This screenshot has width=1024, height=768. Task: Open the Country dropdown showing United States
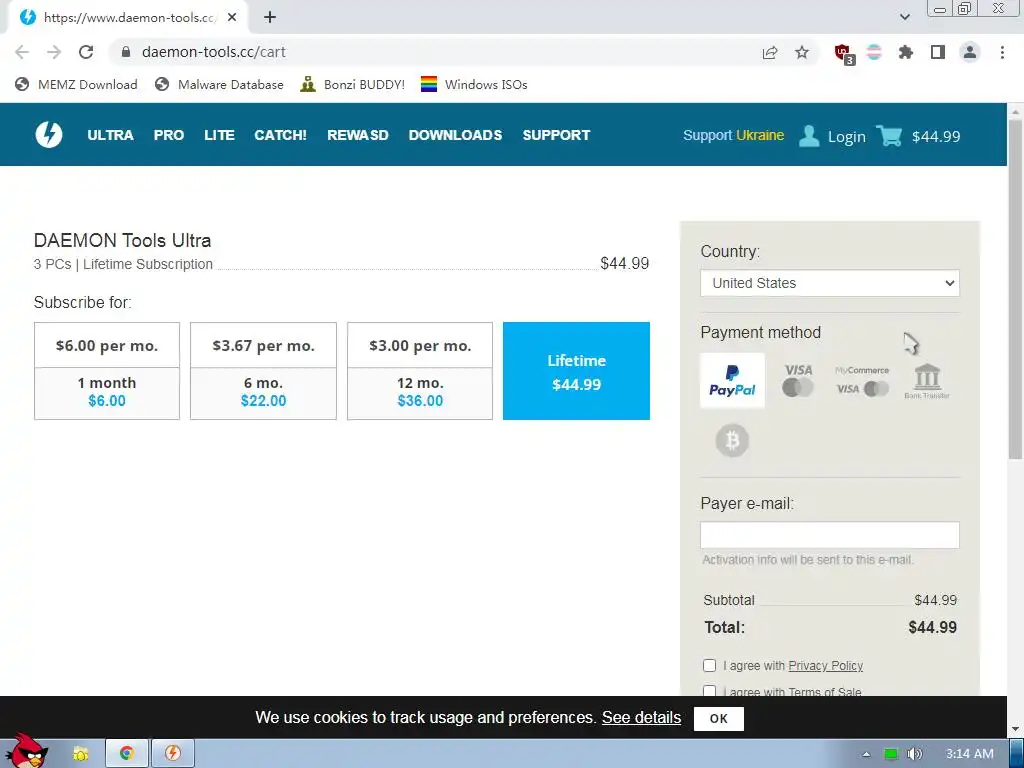tap(829, 283)
